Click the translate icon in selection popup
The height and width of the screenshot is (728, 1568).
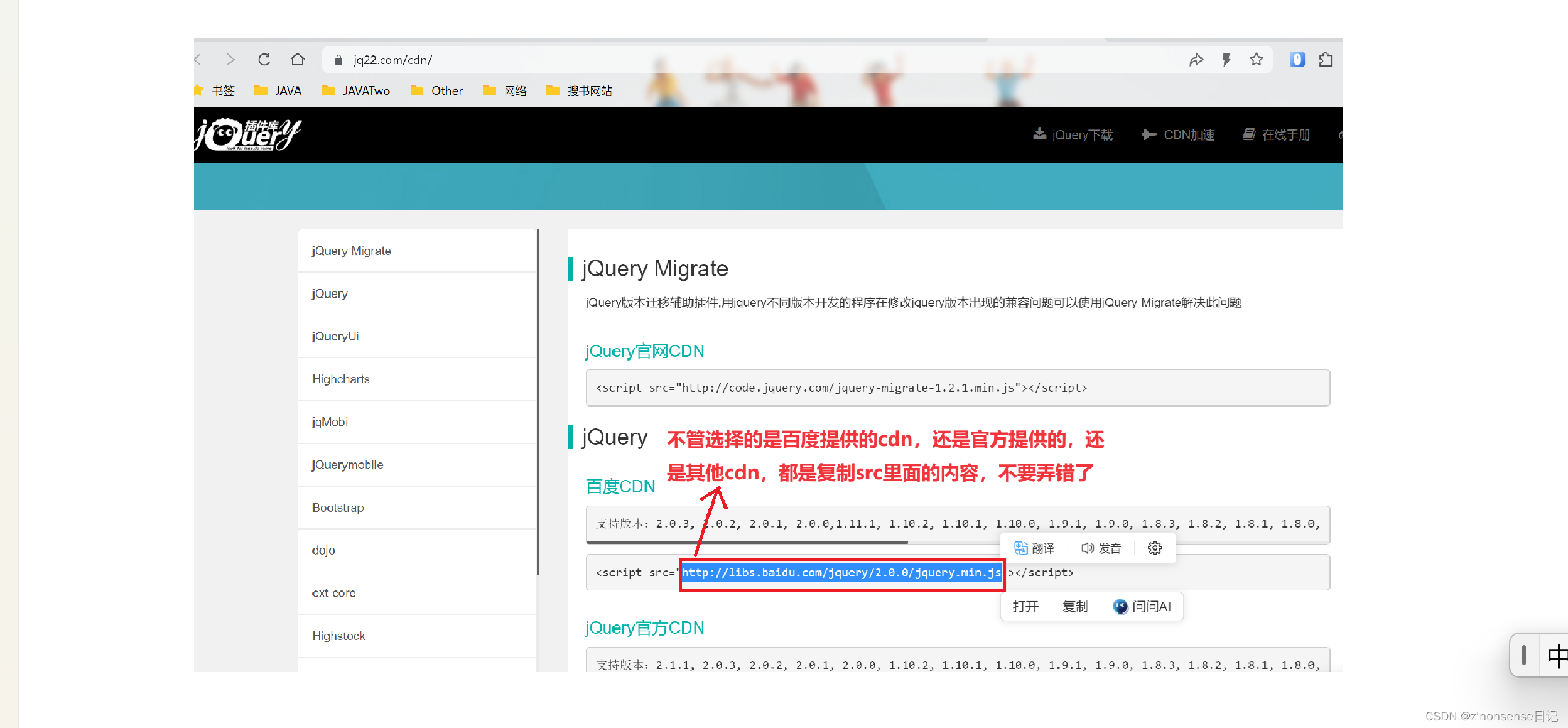point(1021,548)
